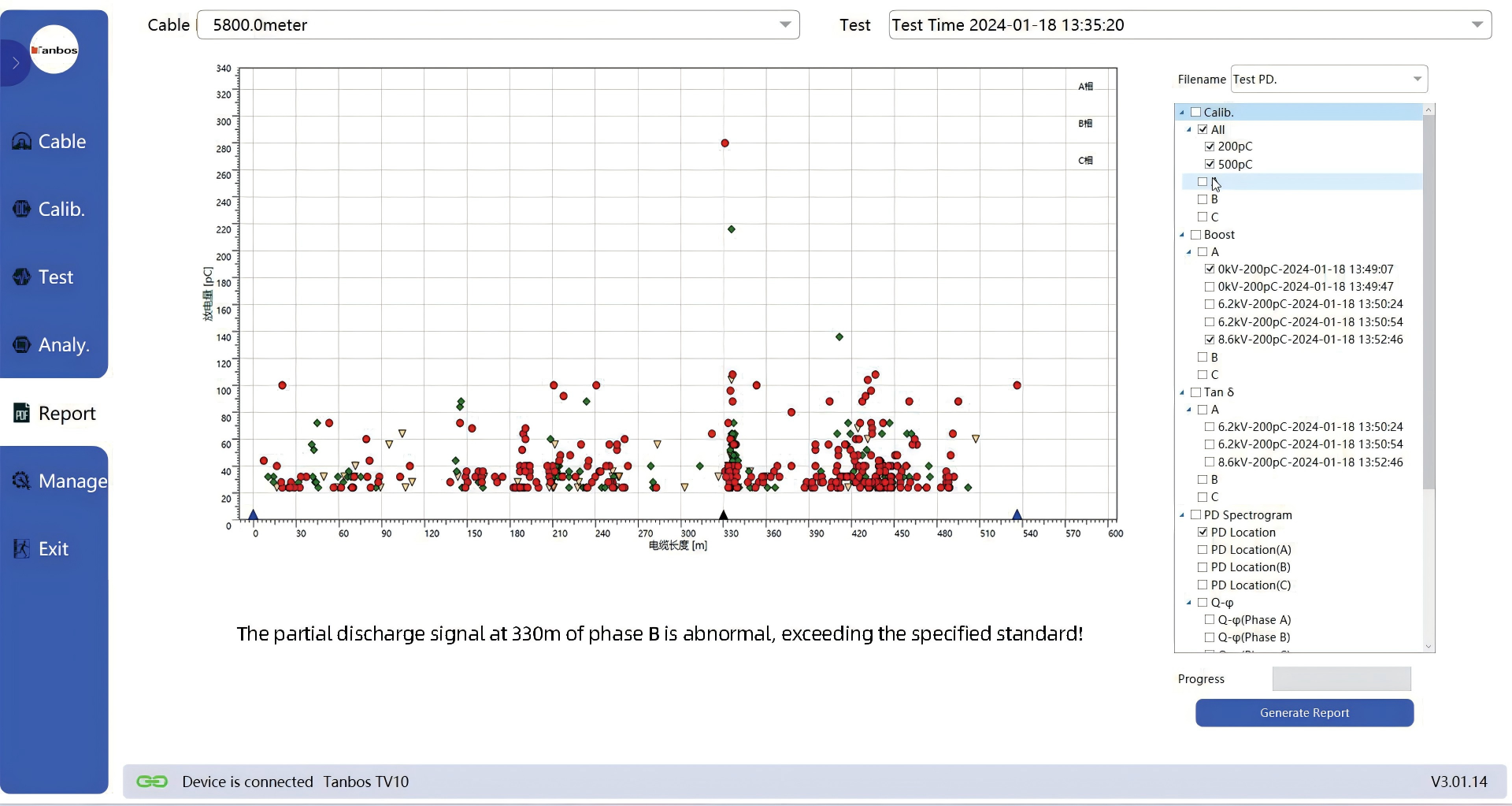The image size is (1512, 806).
Task: Click the Progress bar
Action: [x=1341, y=679]
